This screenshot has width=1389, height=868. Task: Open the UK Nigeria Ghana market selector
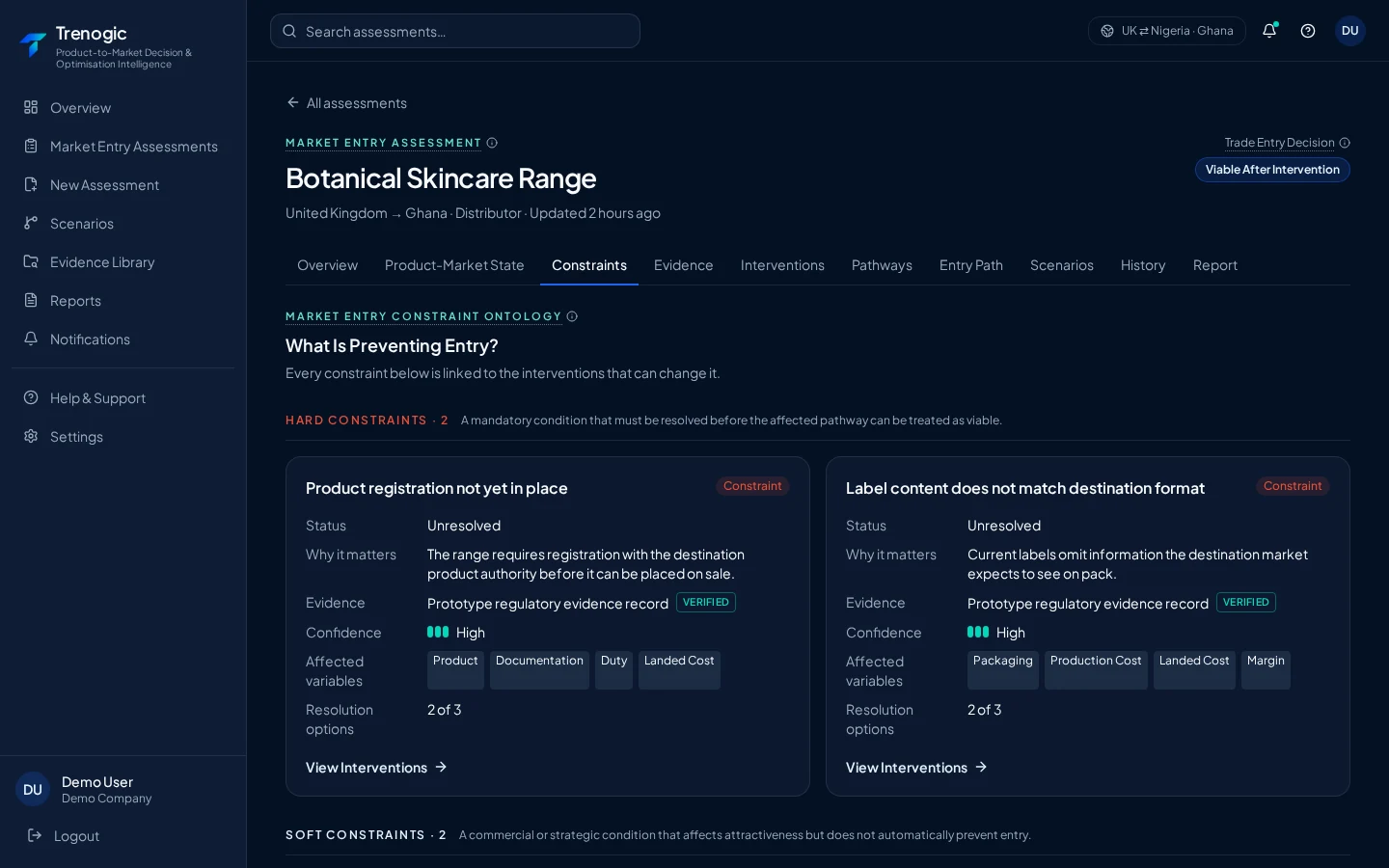1167,31
